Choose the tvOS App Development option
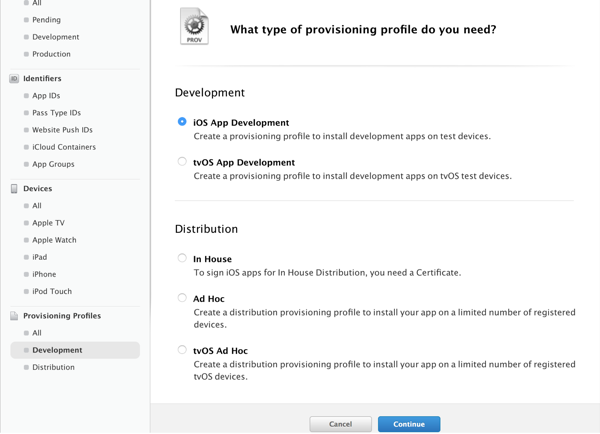This screenshot has width=600, height=434. [182, 161]
